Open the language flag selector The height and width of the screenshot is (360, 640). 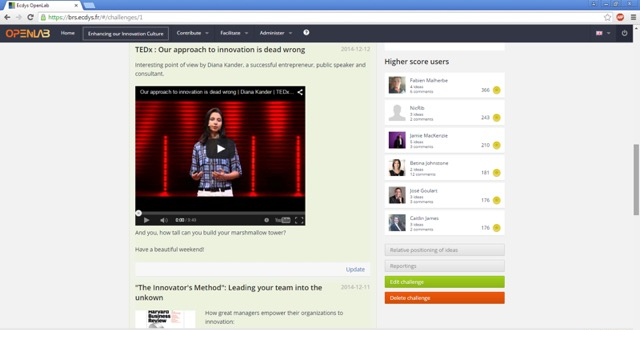coord(603,33)
